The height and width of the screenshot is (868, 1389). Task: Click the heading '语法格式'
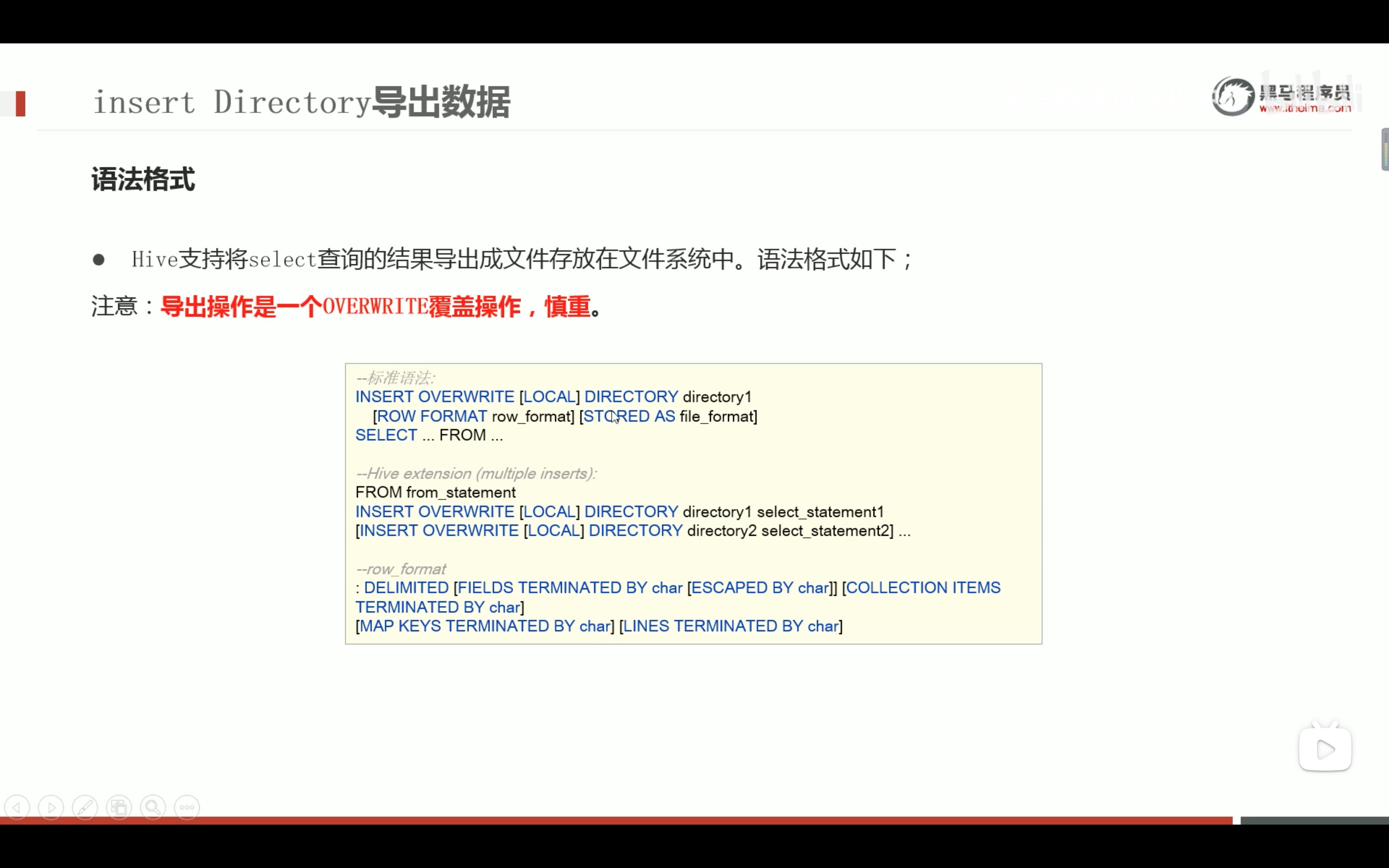[143, 179]
